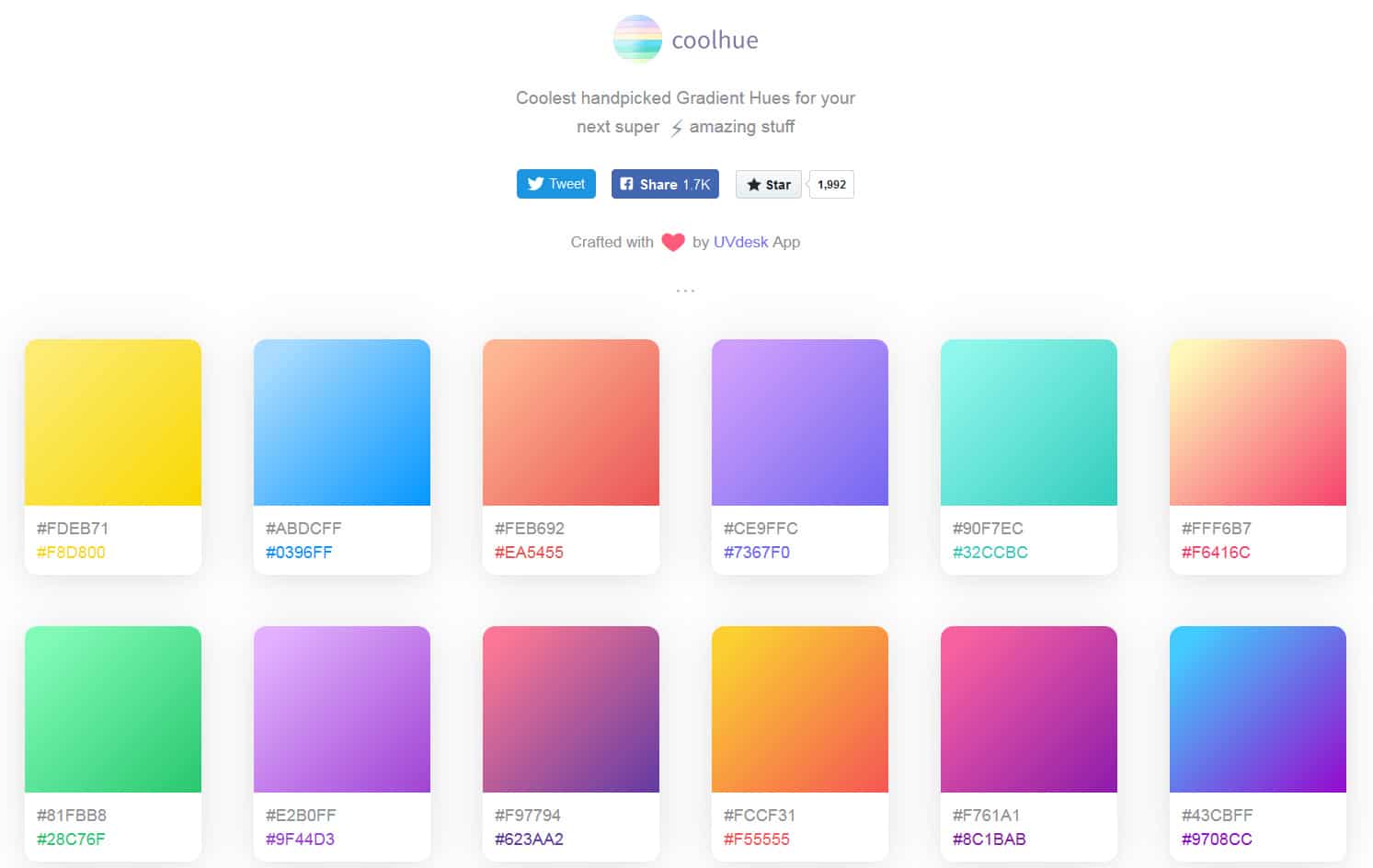Select the teal #90F7EC gradient swatch
Screen dimensions: 1373x868
1029,422
